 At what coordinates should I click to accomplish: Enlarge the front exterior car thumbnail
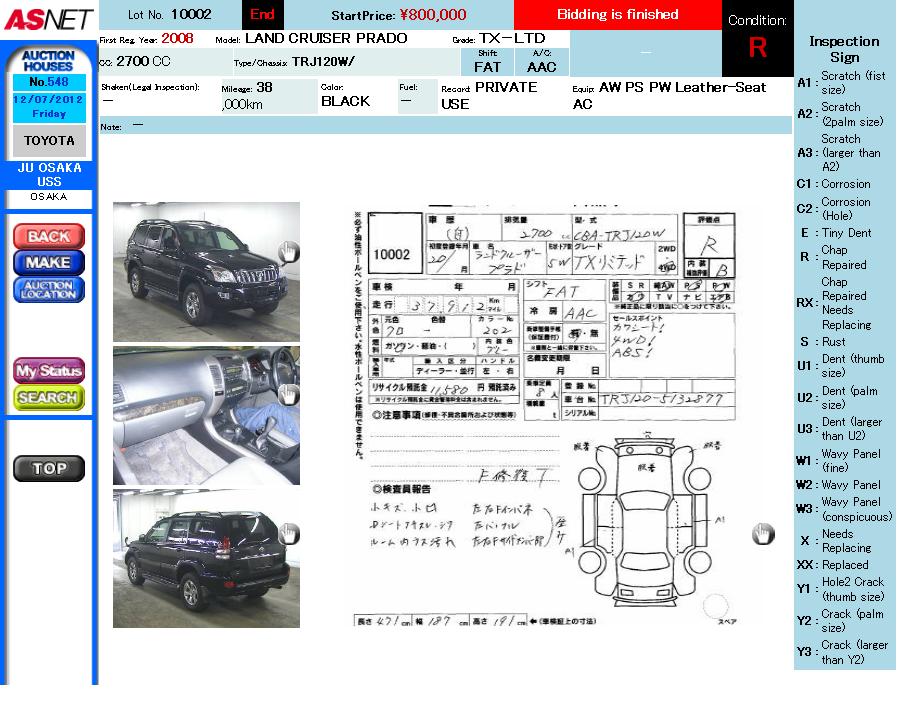pos(200,271)
